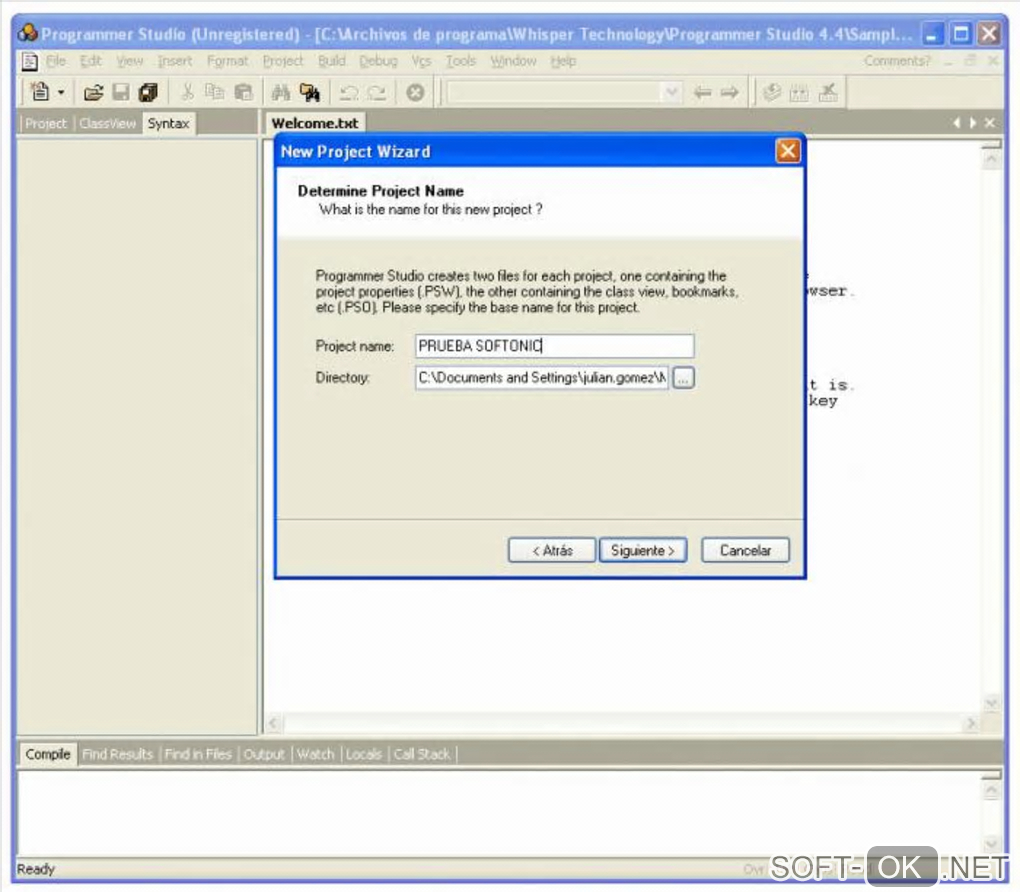Click the New file toolbar icon

(x=40, y=92)
